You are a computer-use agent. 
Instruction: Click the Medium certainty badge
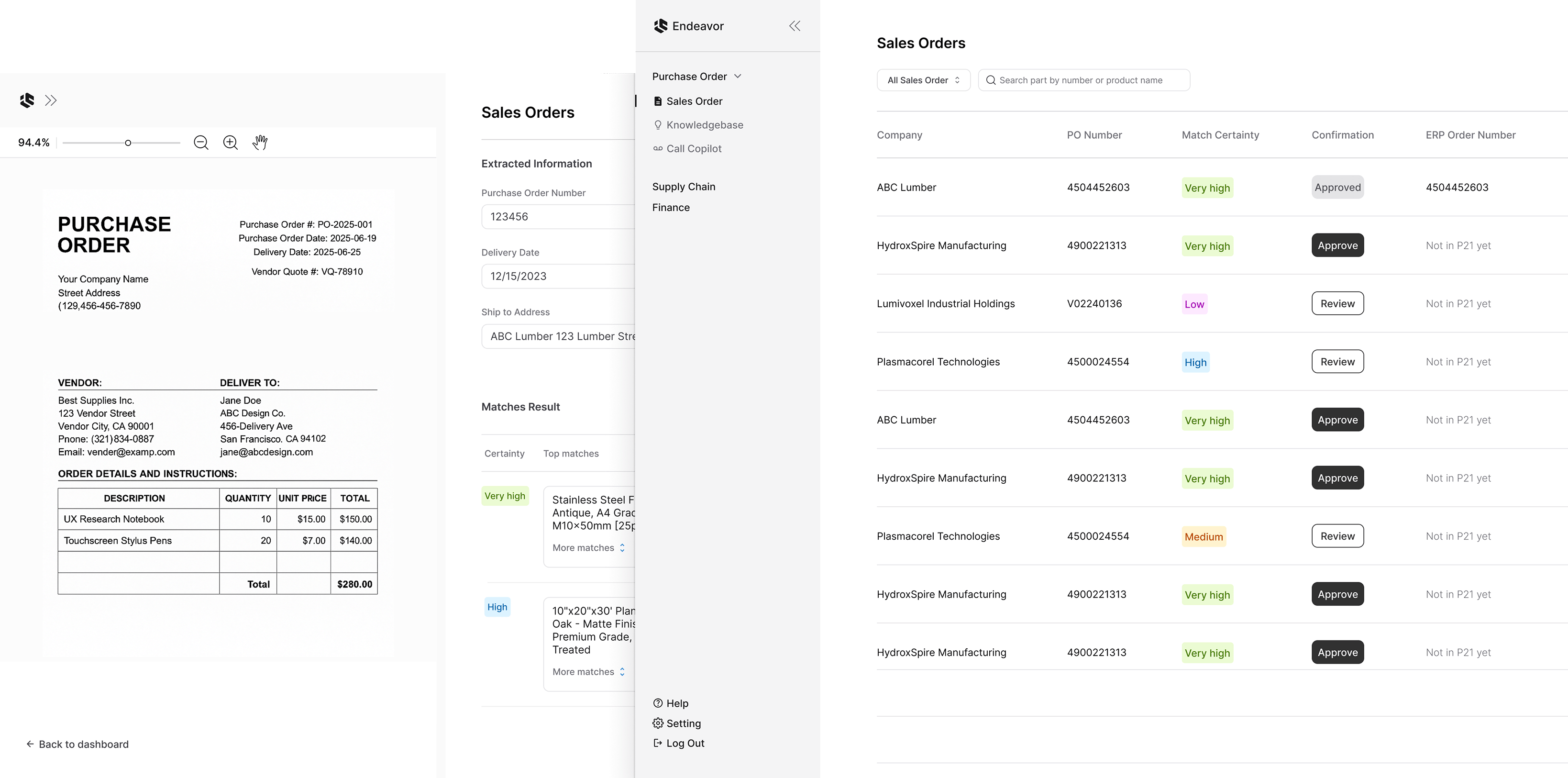click(1204, 536)
